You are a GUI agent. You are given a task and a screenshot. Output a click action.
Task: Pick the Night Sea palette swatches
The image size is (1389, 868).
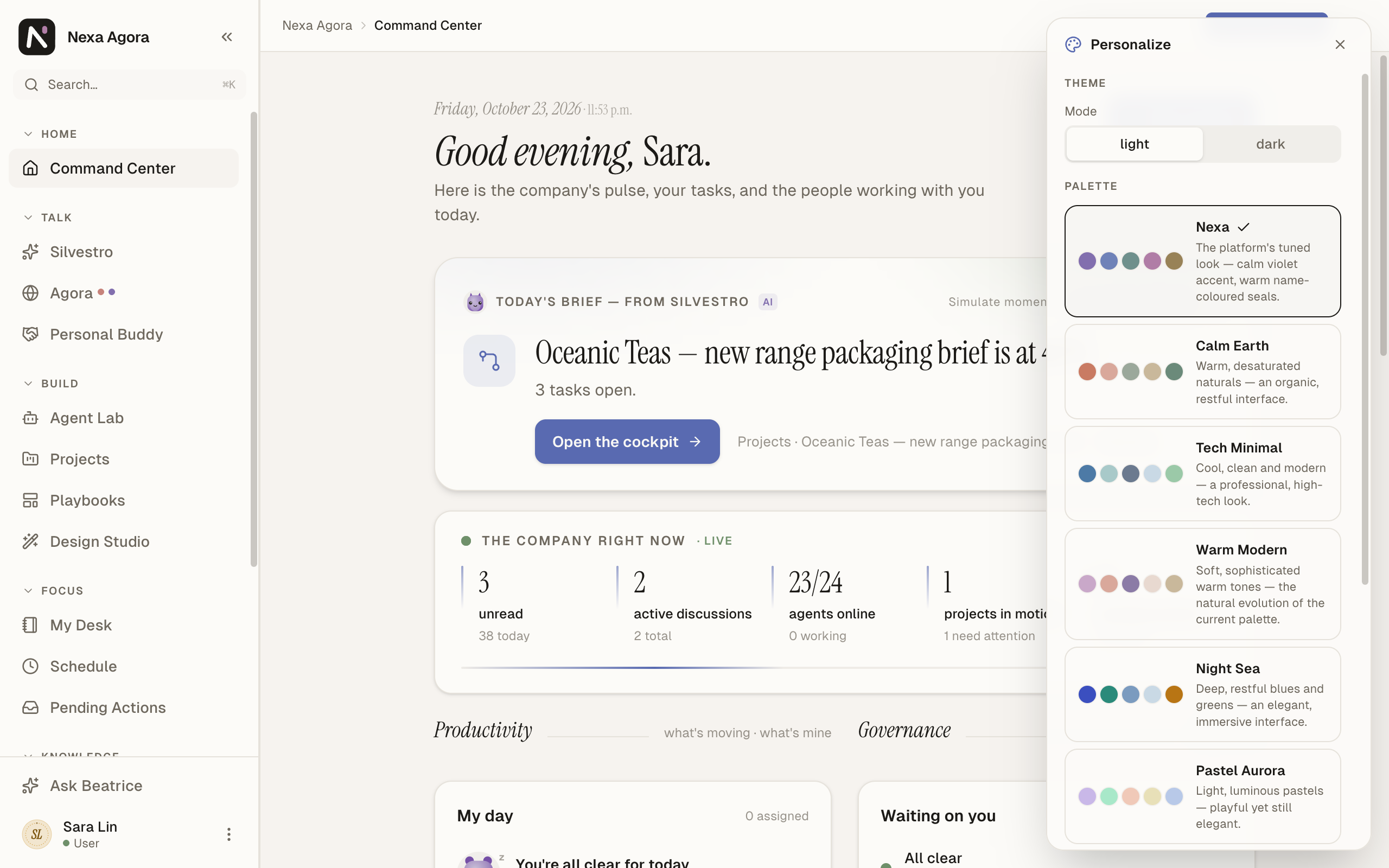click(x=1130, y=694)
